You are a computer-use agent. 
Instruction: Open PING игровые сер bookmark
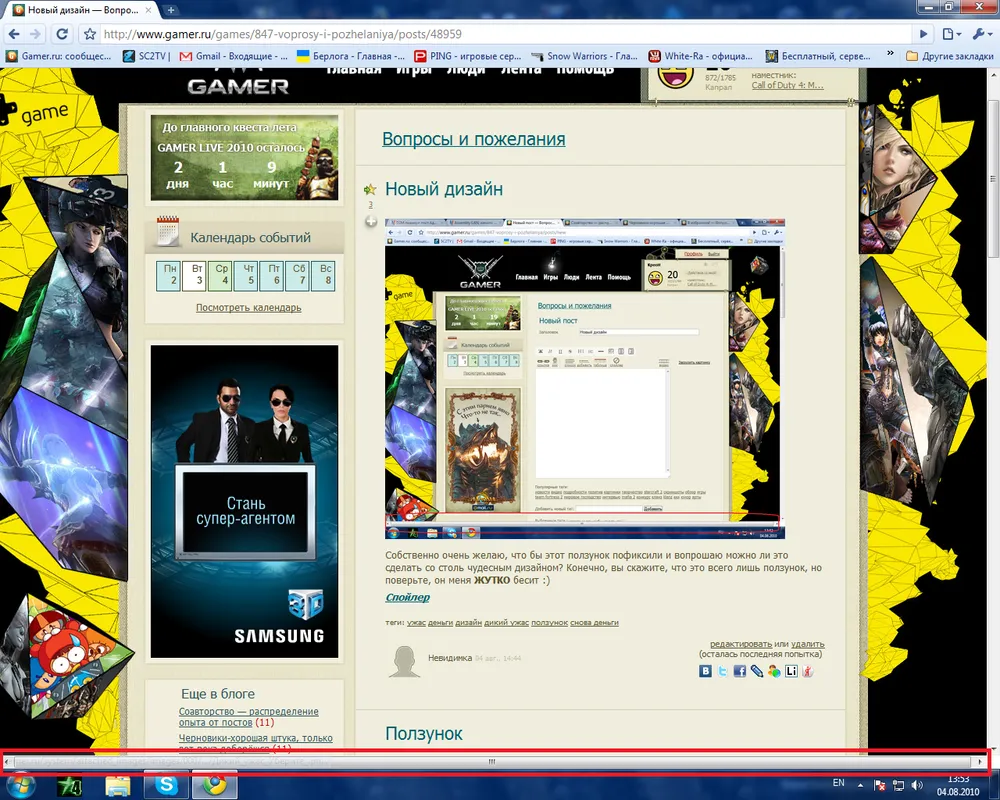[x=467, y=56]
